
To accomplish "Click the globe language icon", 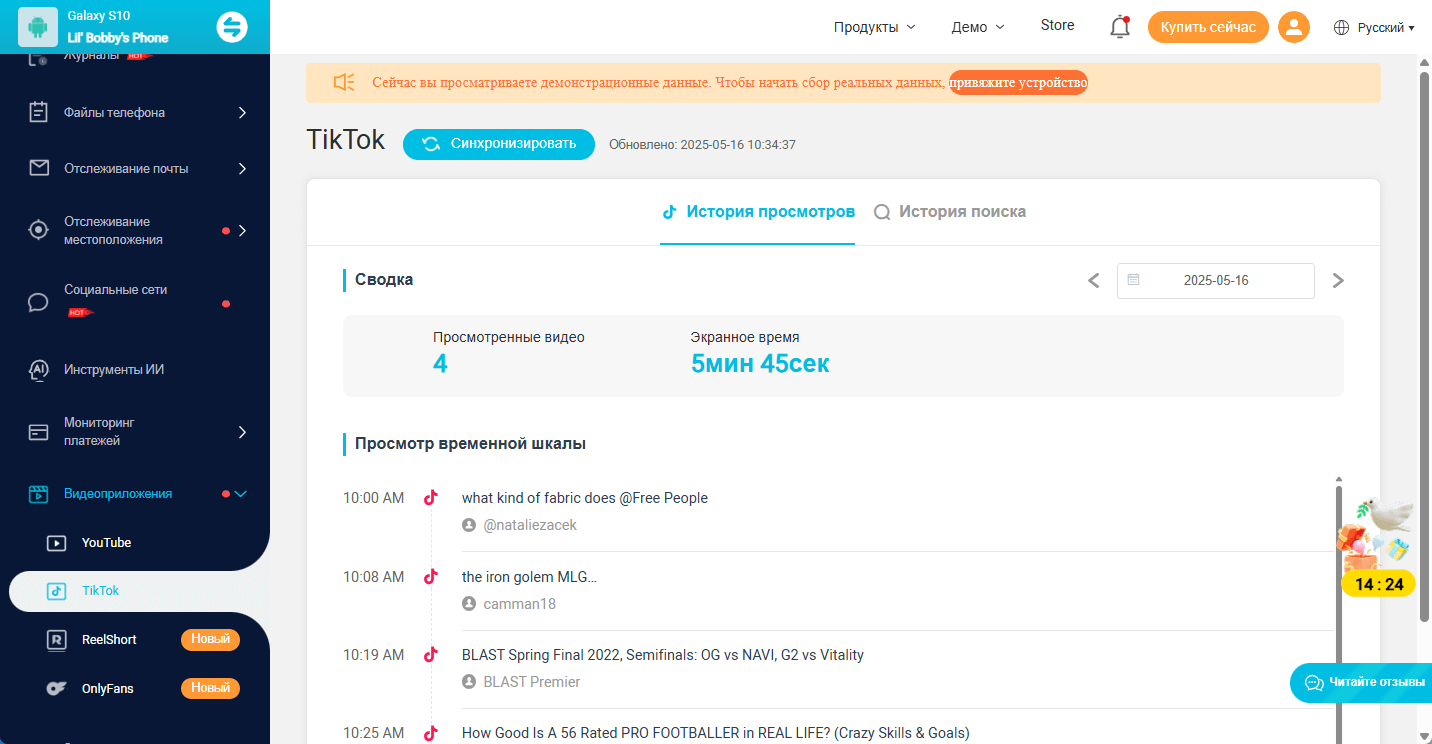I will click(x=1342, y=28).
